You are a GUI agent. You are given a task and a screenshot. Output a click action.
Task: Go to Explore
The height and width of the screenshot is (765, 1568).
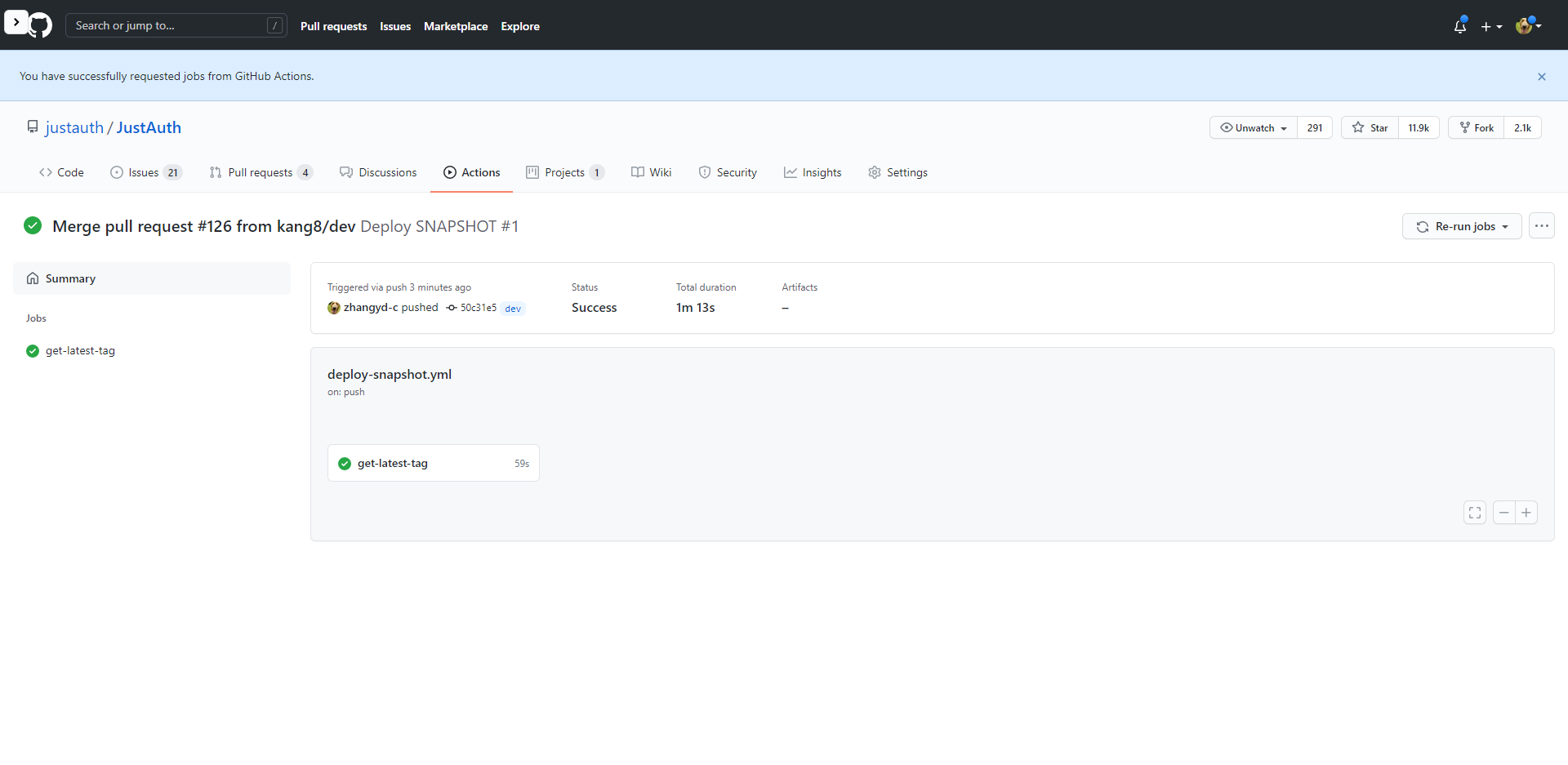(x=520, y=26)
